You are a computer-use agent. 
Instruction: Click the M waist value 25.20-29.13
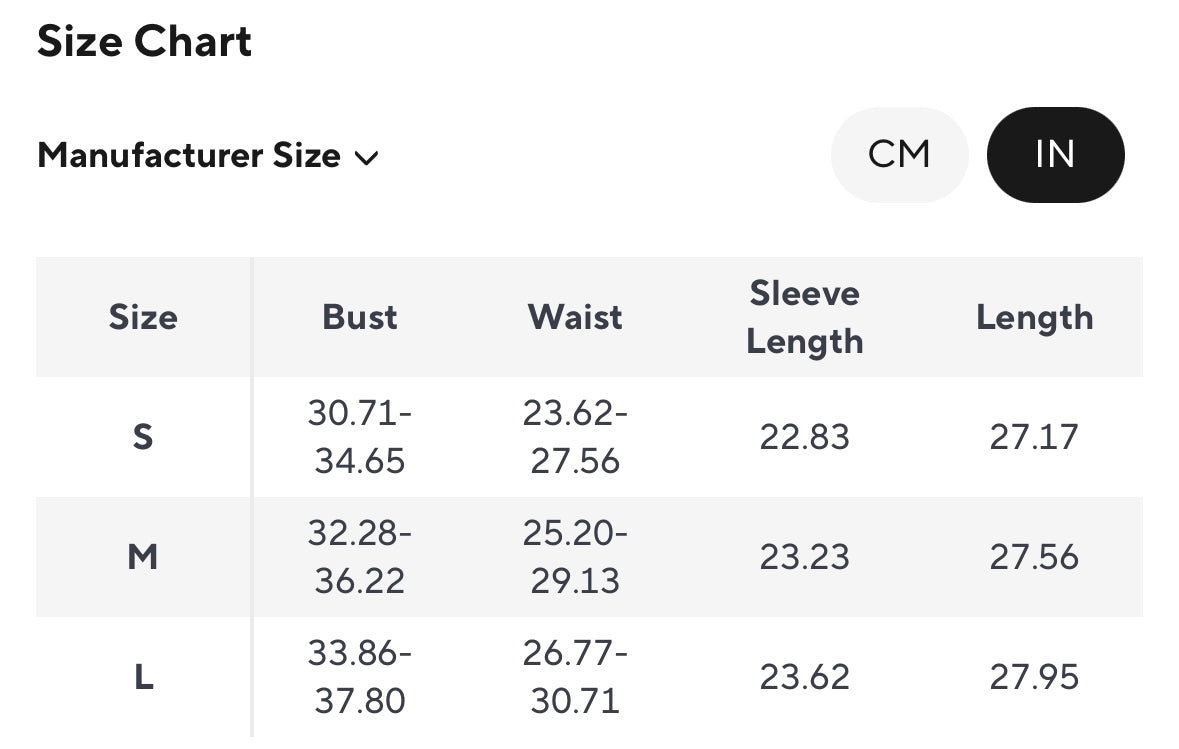[575, 557]
